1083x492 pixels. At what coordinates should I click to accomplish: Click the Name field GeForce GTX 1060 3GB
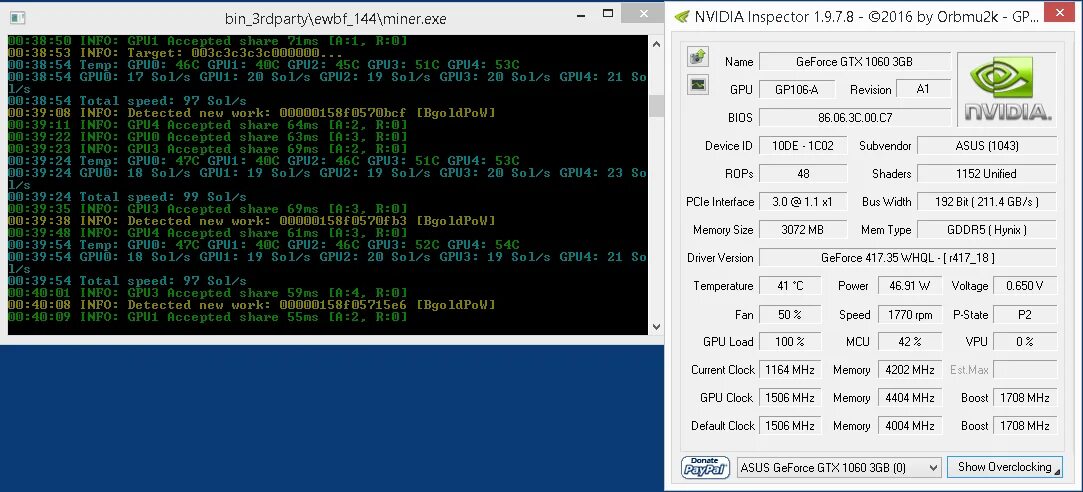pos(854,62)
